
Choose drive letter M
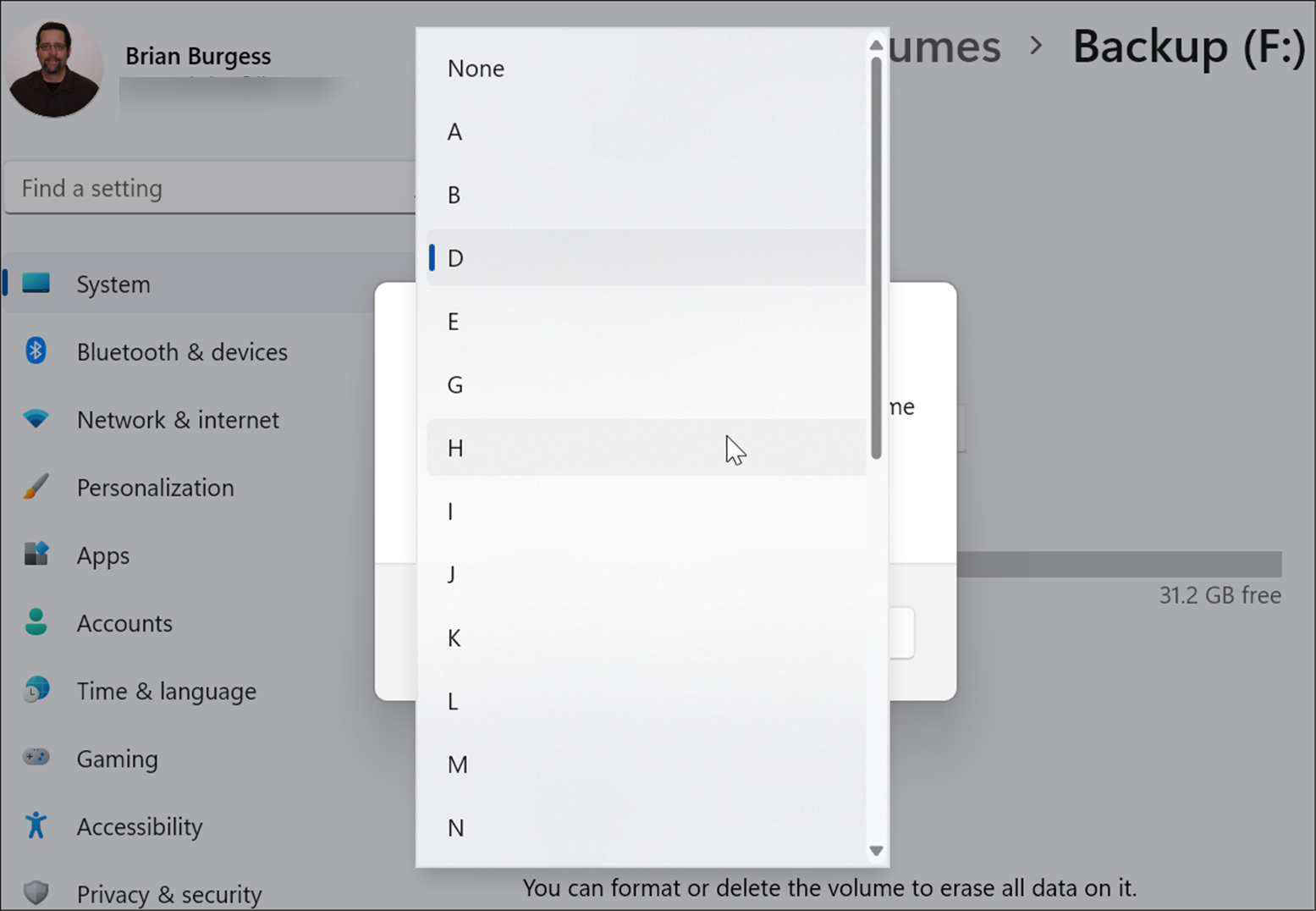(646, 765)
